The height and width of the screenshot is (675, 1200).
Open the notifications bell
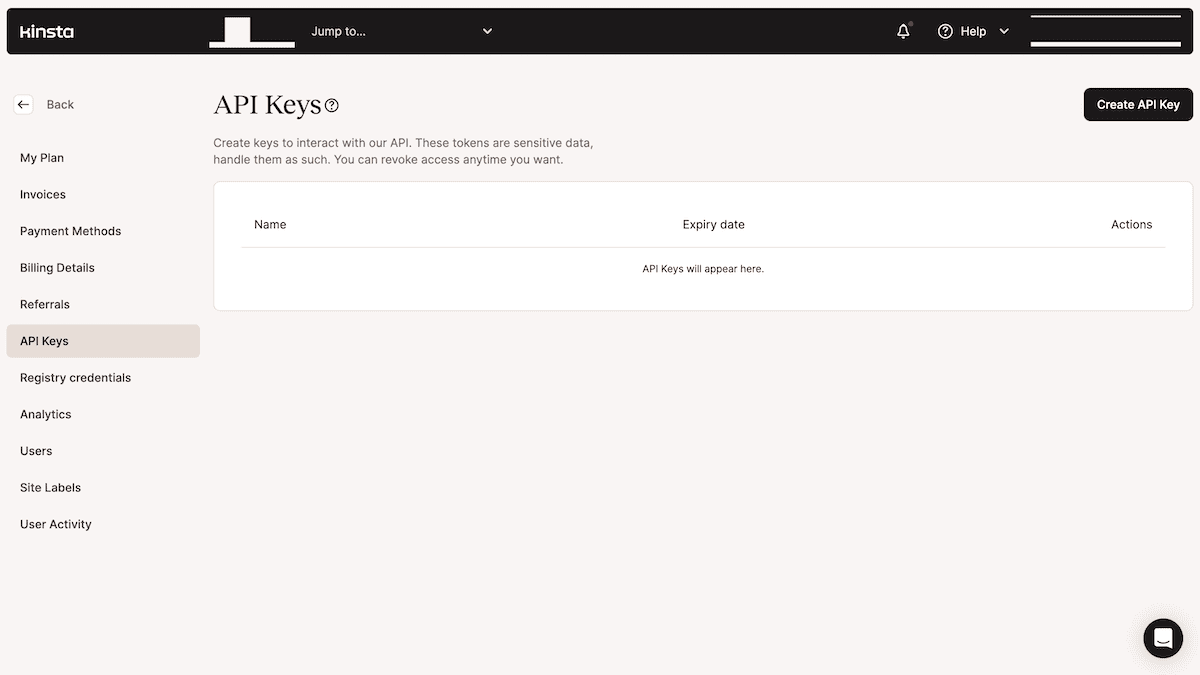(903, 31)
